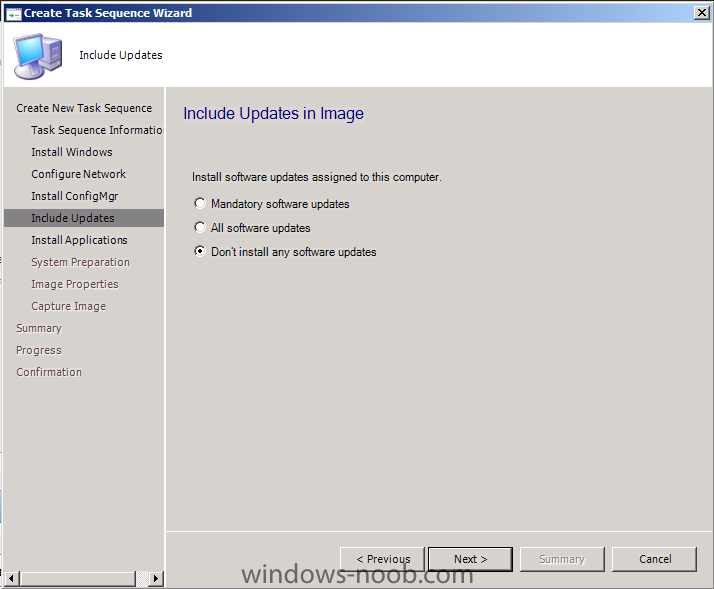Image resolution: width=714 pixels, height=589 pixels.
Task: Cancel the task sequence wizard
Action: [x=654, y=559]
